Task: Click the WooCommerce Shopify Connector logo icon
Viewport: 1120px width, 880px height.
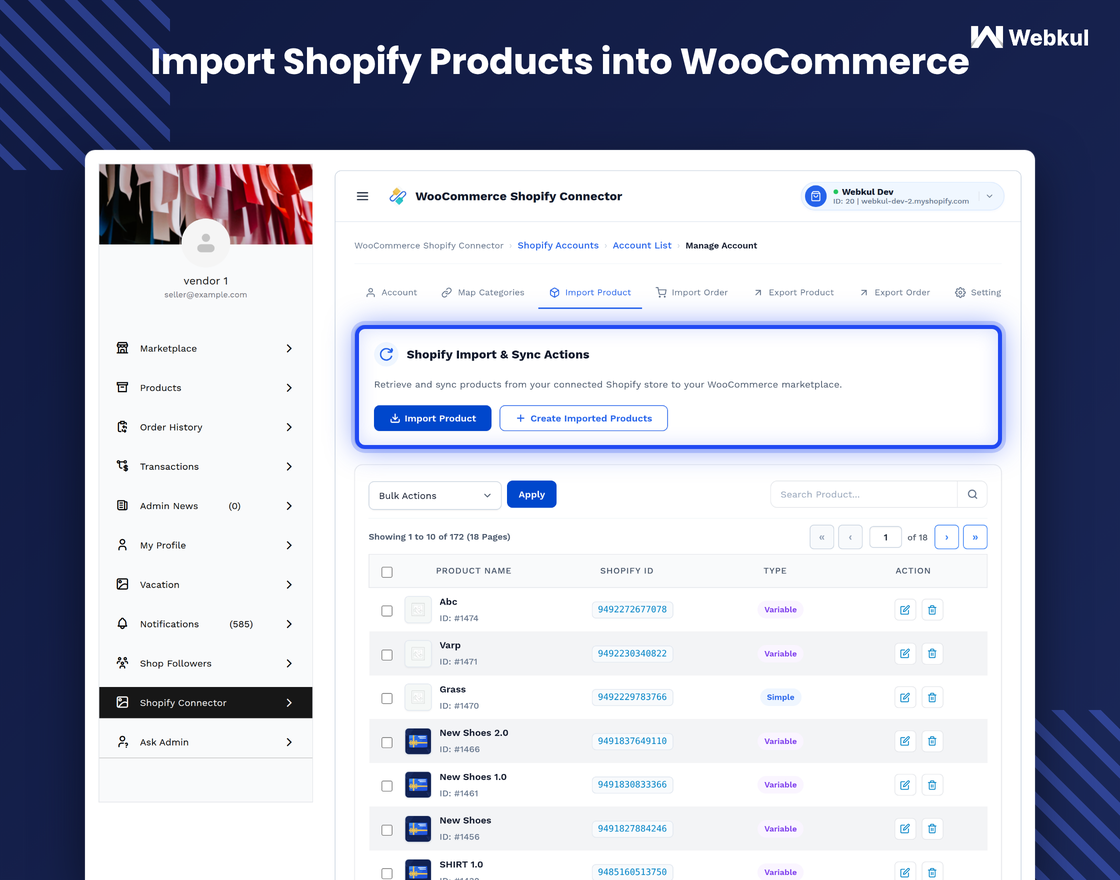Action: click(x=397, y=196)
